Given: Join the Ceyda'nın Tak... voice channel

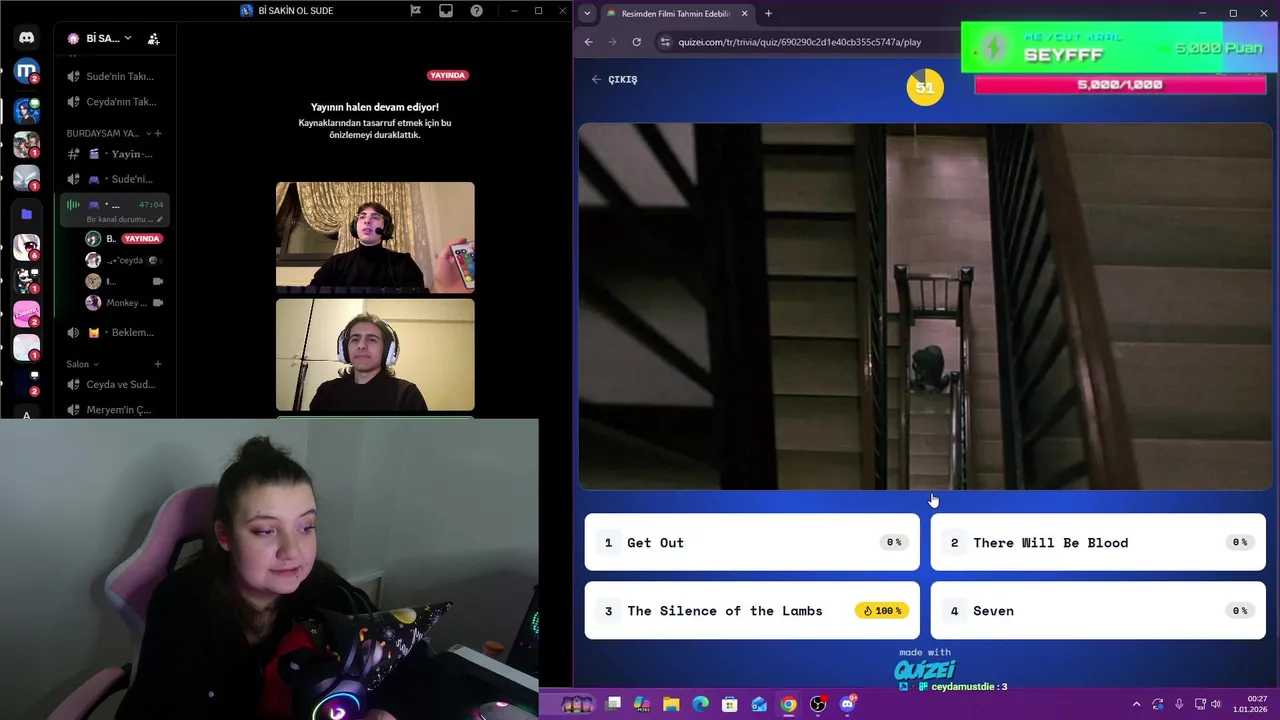Looking at the screenshot, I should point(115,101).
